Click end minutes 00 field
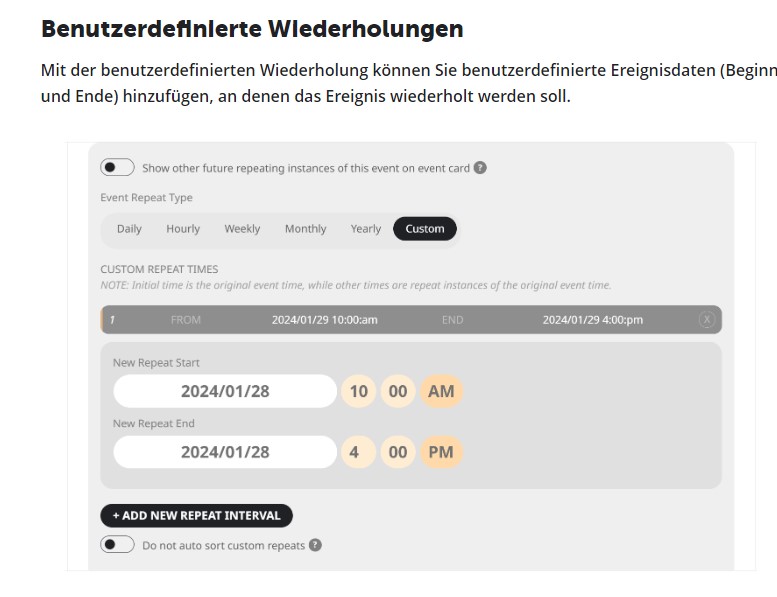Viewport: 777px width, 597px height. [x=398, y=452]
